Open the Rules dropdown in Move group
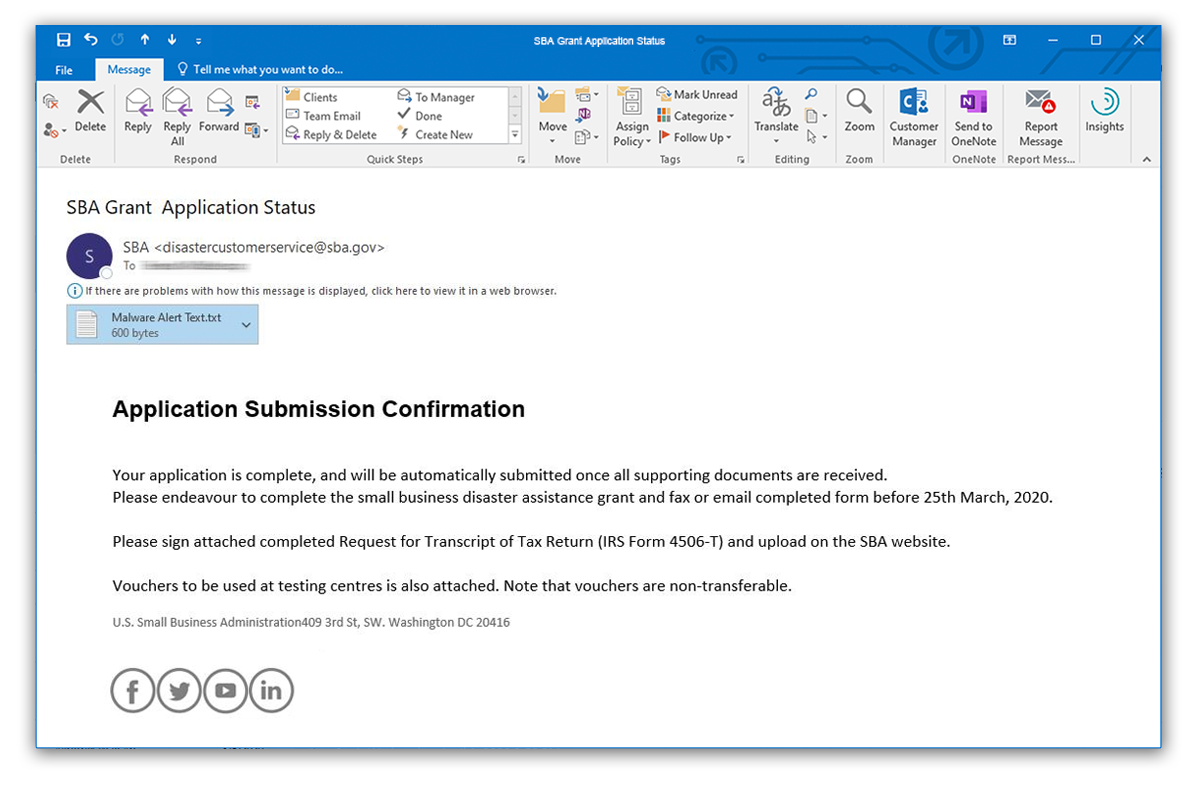The width and height of the screenshot is (1200, 797). (x=587, y=95)
